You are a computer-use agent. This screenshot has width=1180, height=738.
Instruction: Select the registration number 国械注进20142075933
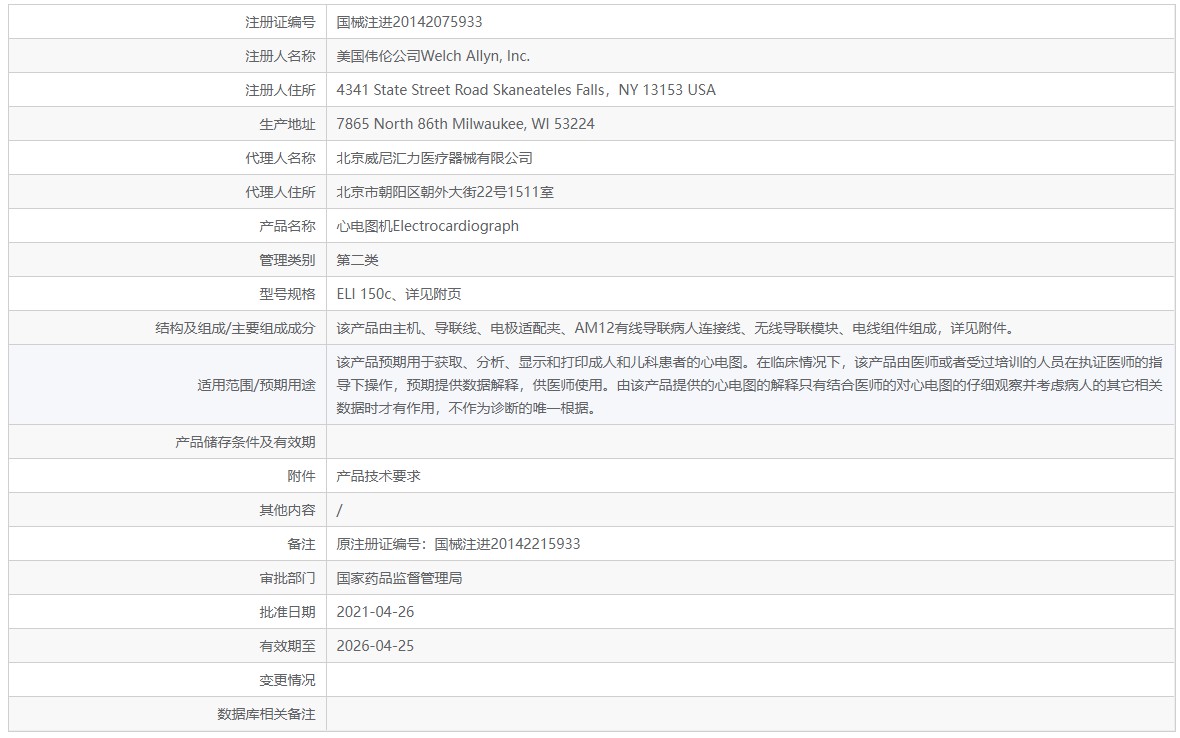409,22
